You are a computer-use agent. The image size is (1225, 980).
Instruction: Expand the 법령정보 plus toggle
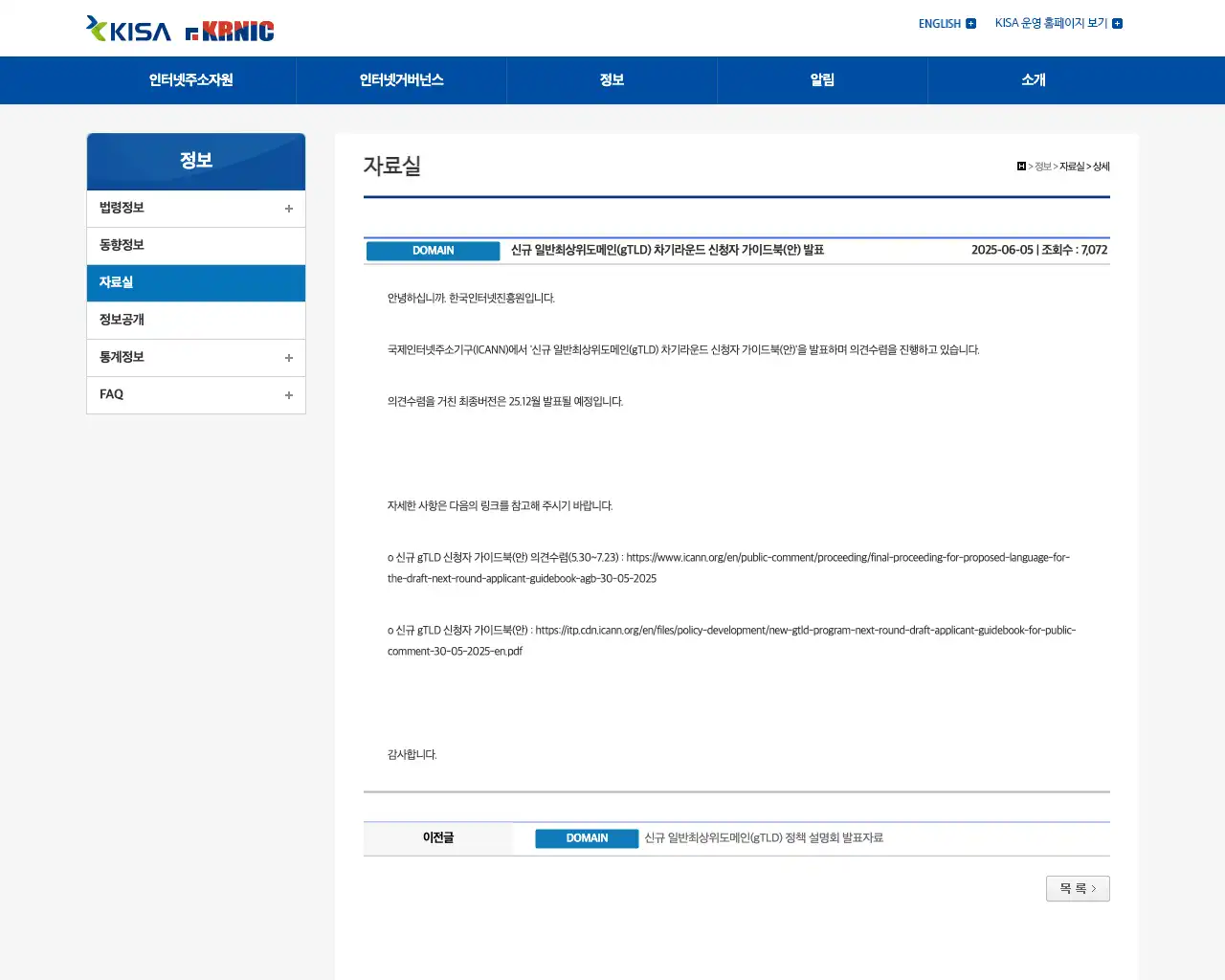tap(289, 209)
